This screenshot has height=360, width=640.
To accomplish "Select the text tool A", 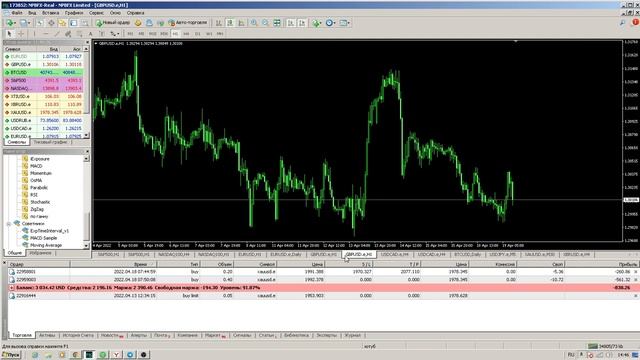I will click(x=91, y=33).
